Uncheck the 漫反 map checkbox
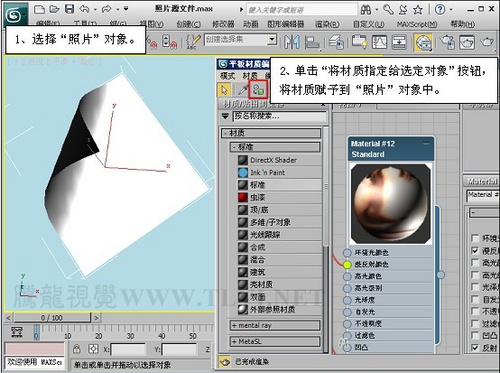Viewport: 500px width, 373px height. click(475, 251)
